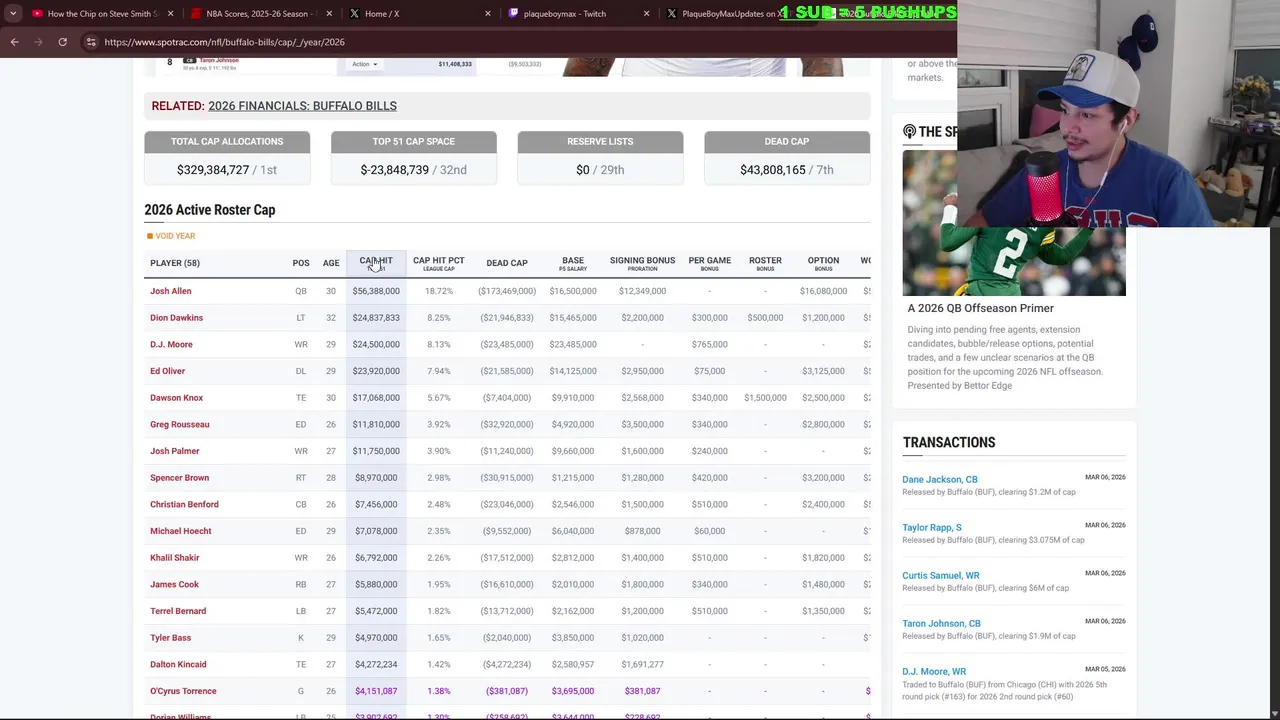
Task: Open the A 2026 QB Offseason Primer headline
Action: point(980,308)
